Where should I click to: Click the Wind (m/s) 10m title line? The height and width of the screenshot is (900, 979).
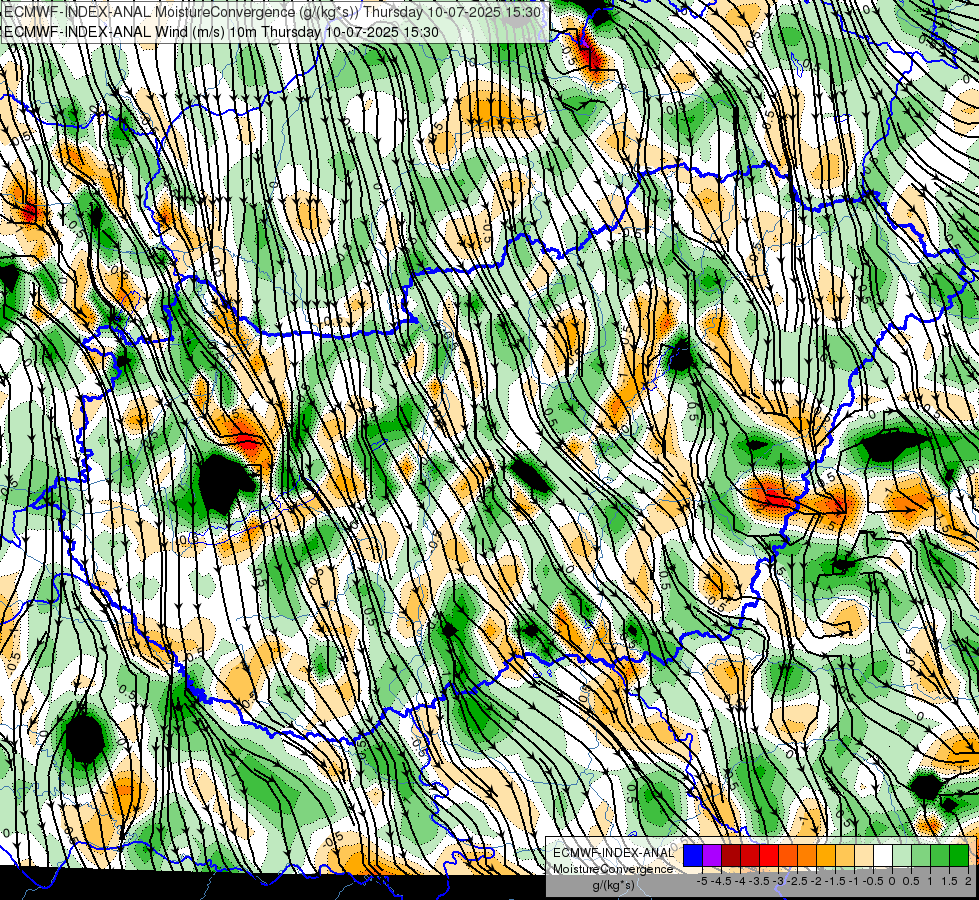[221, 32]
